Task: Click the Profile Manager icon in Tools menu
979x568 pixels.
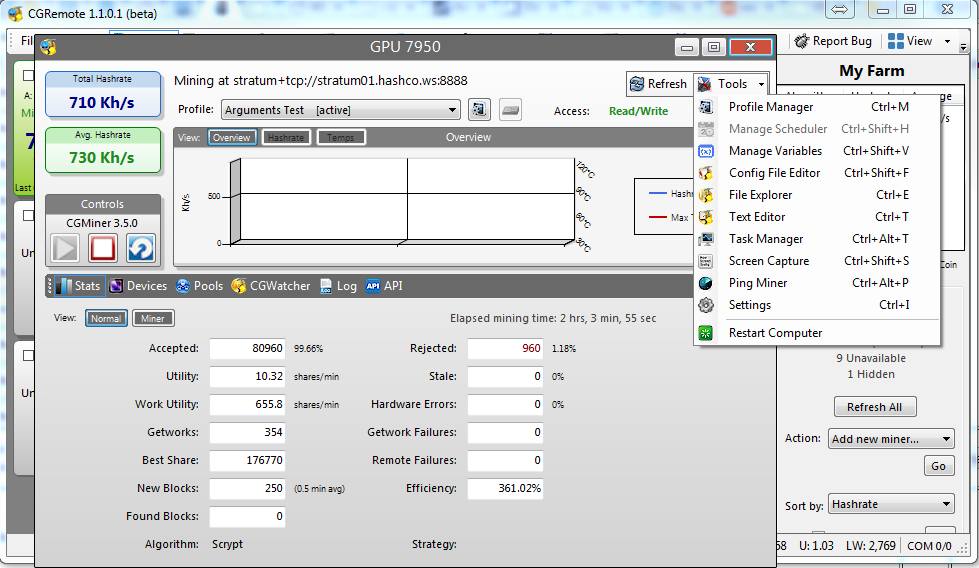Action: 706,107
